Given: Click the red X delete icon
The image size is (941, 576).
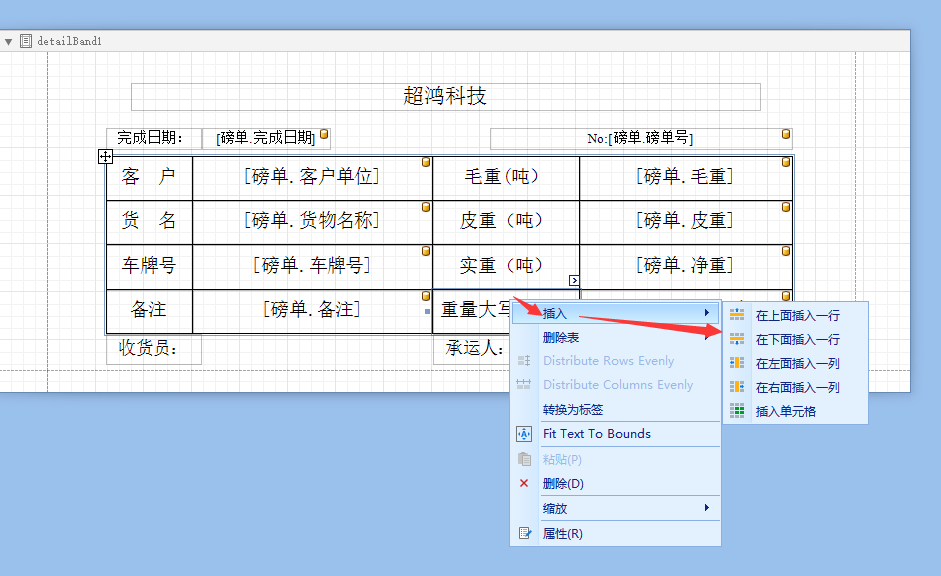Looking at the screenshot, I should 524,483.
